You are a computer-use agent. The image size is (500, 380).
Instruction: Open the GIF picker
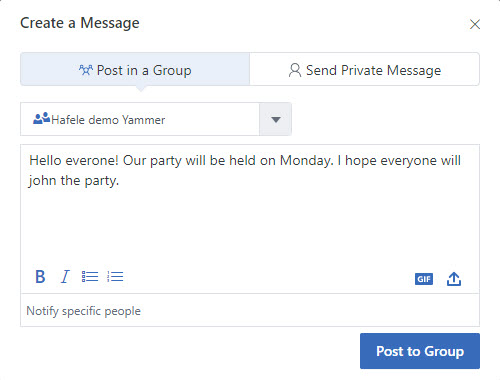pos(424,279)
